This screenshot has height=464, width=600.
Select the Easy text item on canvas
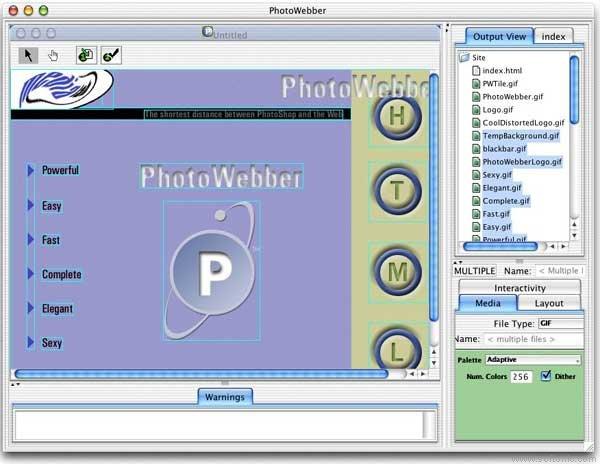[x=52, y=206]
